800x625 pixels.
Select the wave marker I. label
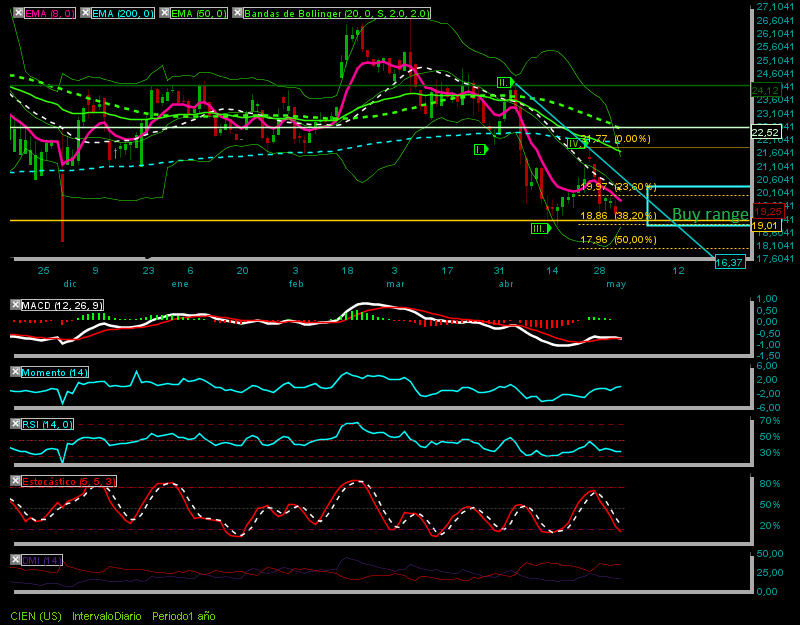(x=480, y=149)
